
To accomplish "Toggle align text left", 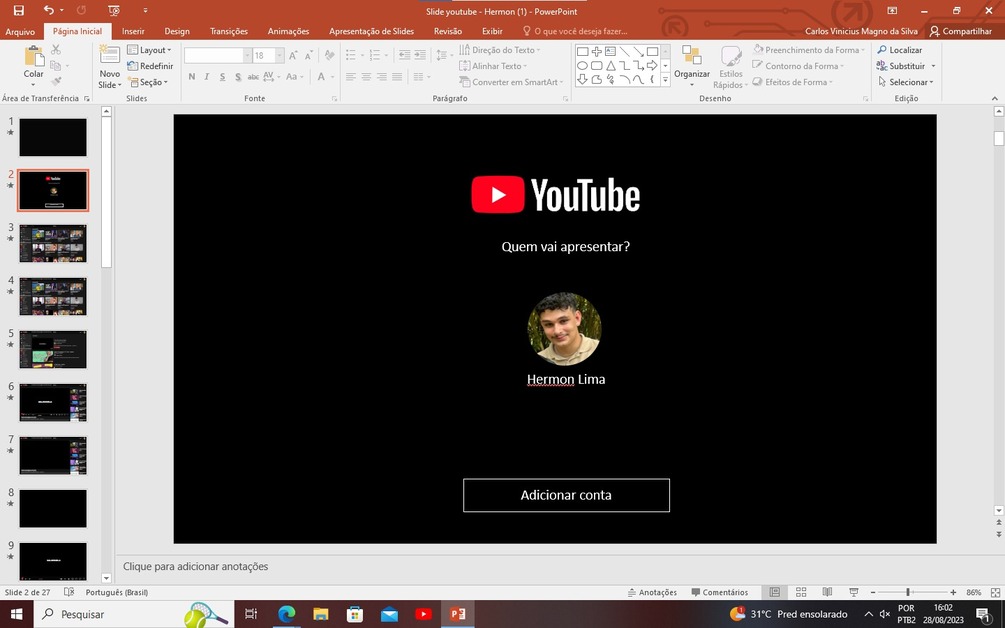I will click(x=351, y=77).
